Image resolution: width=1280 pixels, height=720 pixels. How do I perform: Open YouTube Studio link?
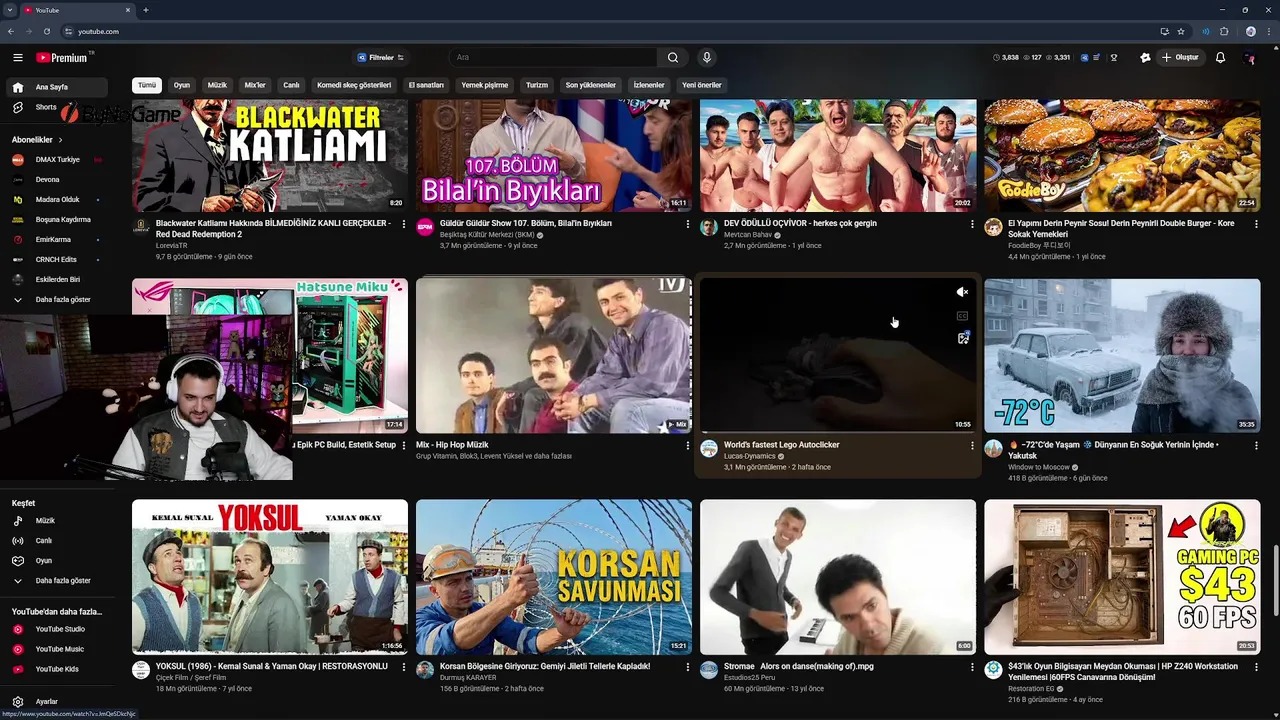(x=56, y=629)
